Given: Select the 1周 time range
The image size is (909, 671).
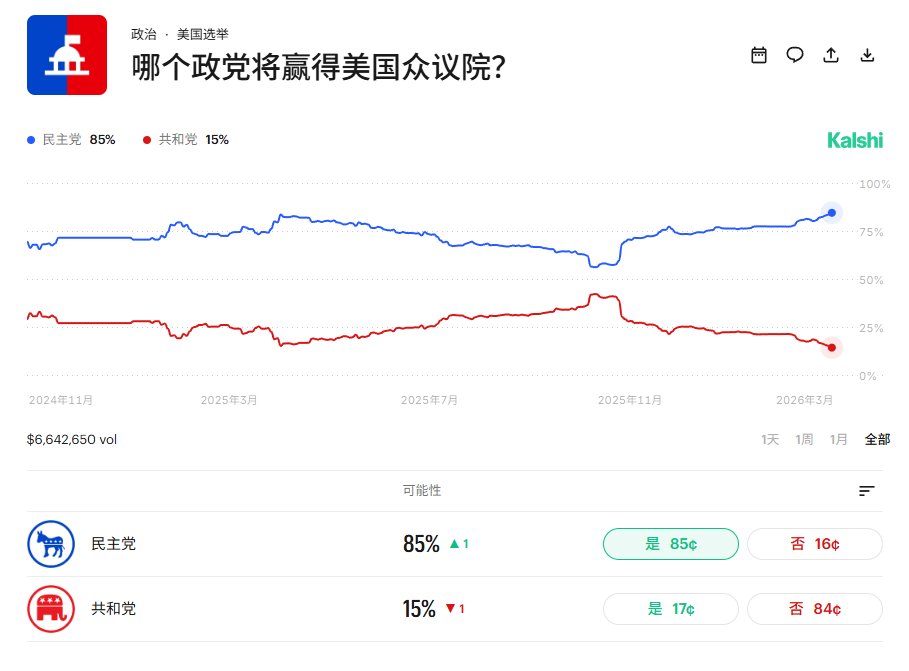Looking at the screenshot, I should (804, 439).
